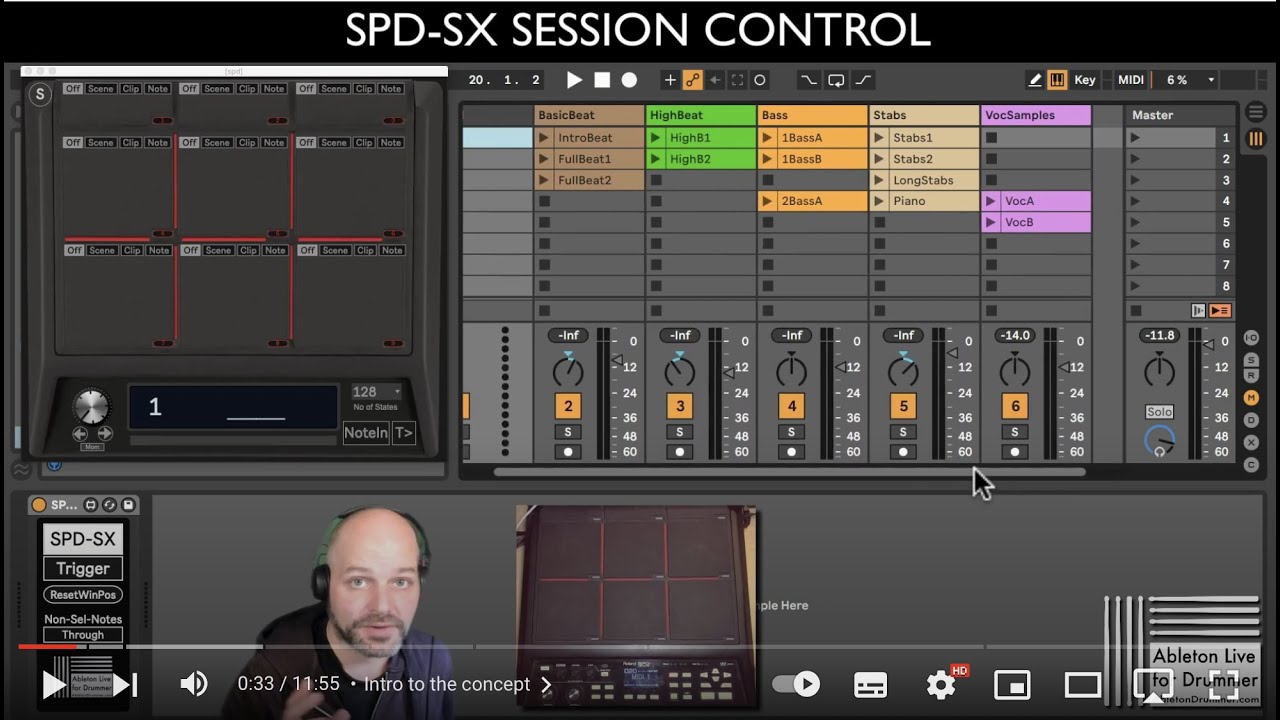Click the Trigger button on the device
This screenshot has height=720, width=1280.
83,569
